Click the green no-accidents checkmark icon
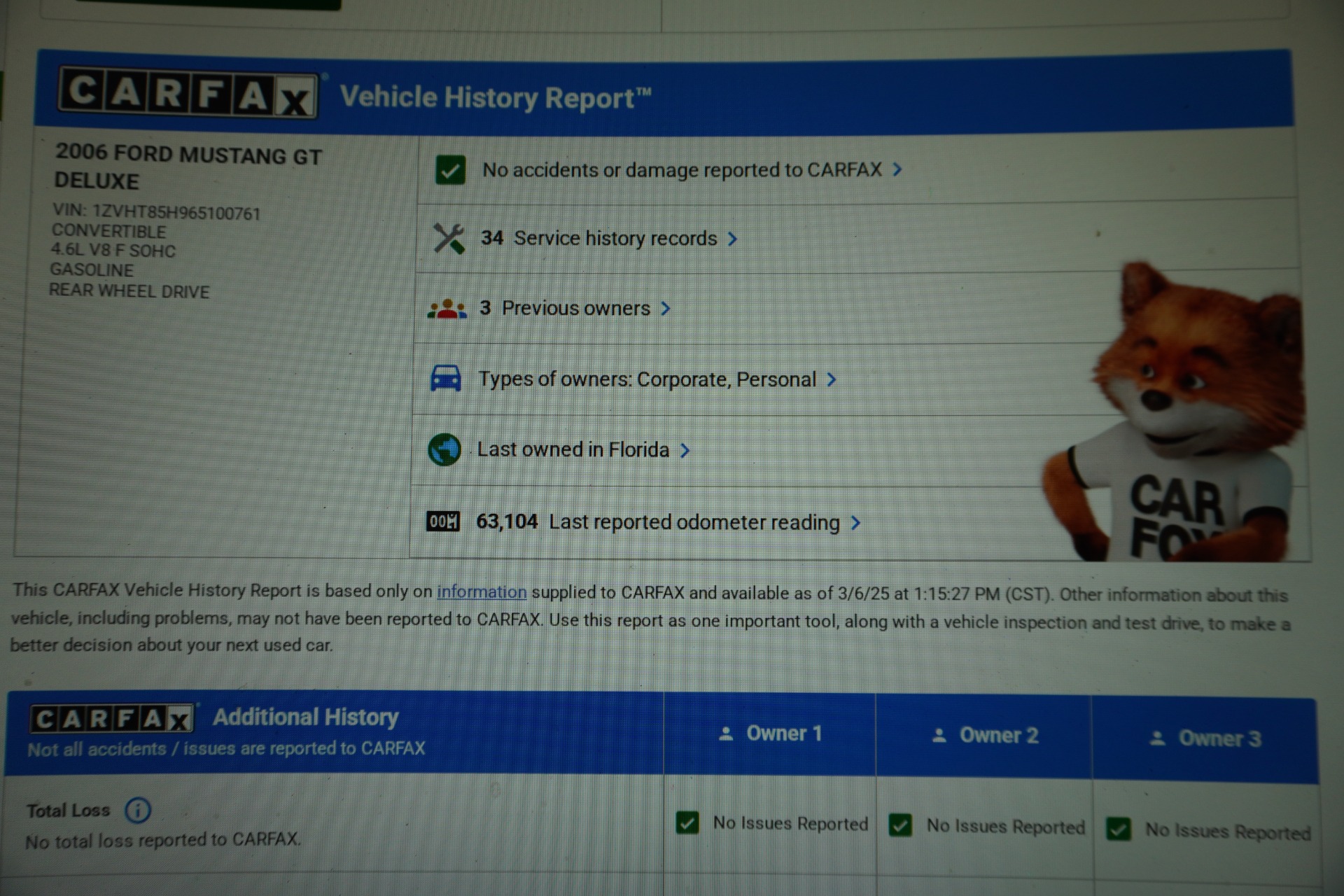Screen dimensions: 1344x896 [x=450, y=170]
